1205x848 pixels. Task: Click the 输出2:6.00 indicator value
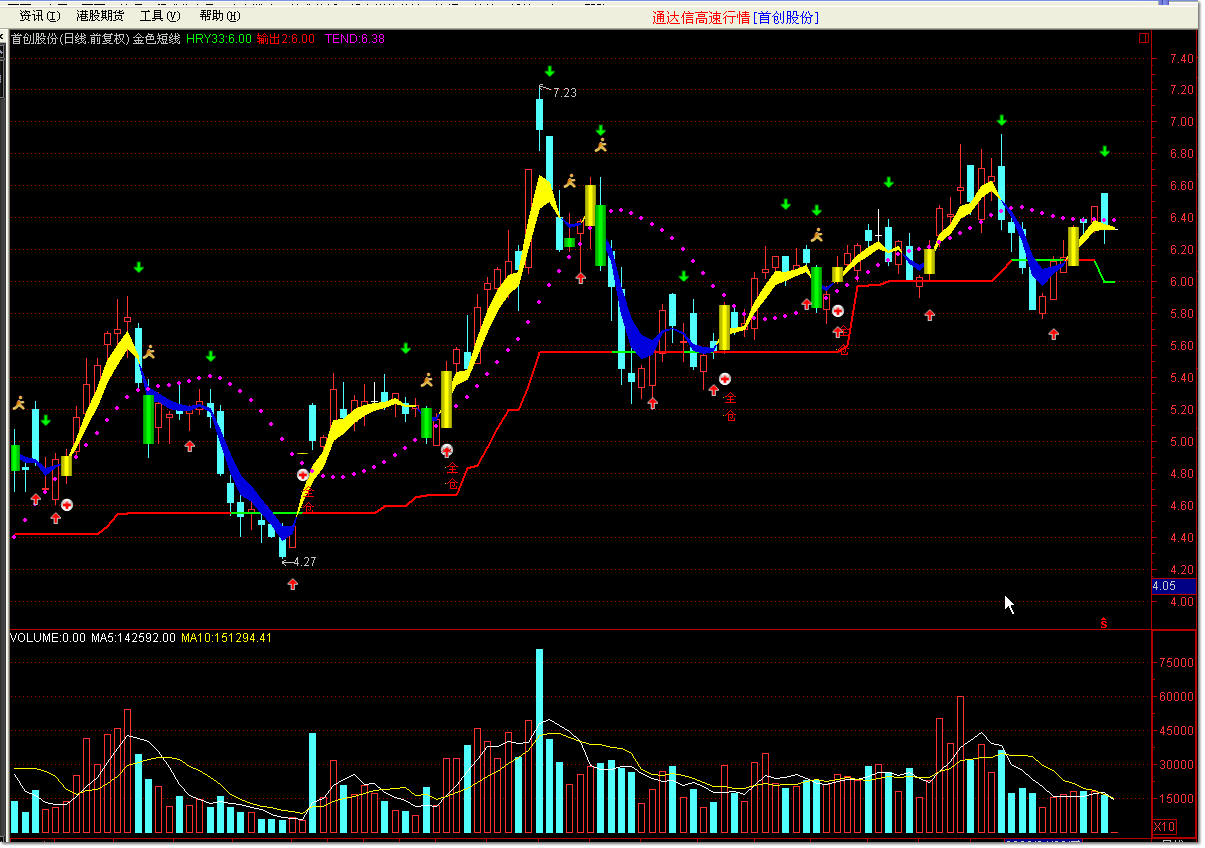point(286,39)
